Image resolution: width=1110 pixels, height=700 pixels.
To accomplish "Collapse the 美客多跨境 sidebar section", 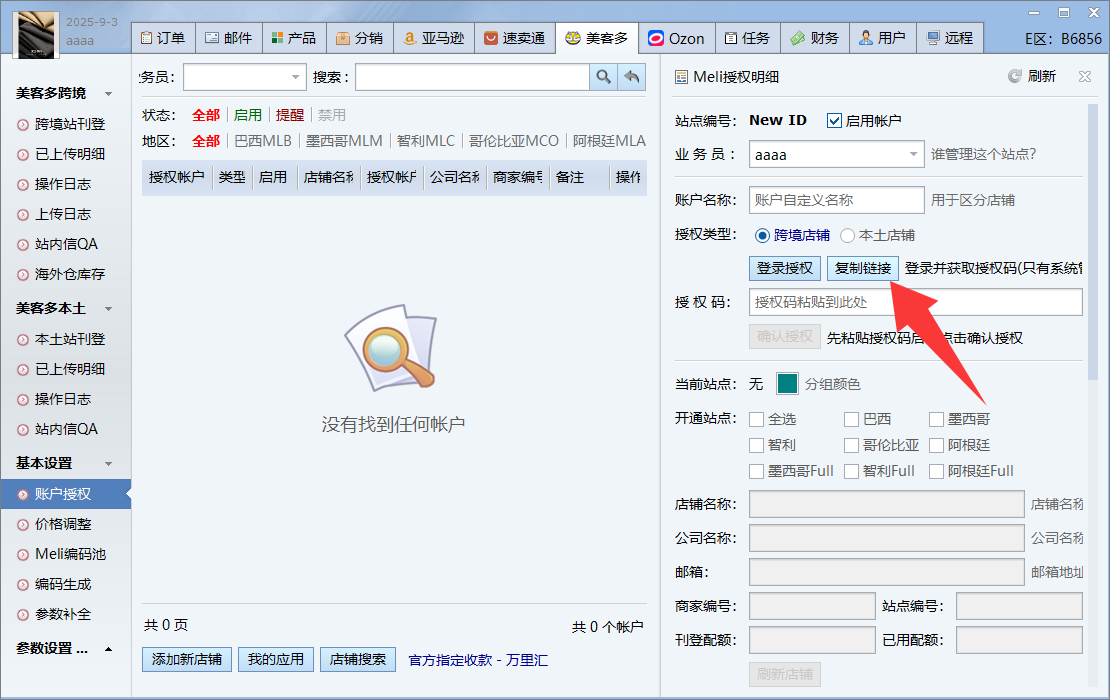I will coord(108,94).
